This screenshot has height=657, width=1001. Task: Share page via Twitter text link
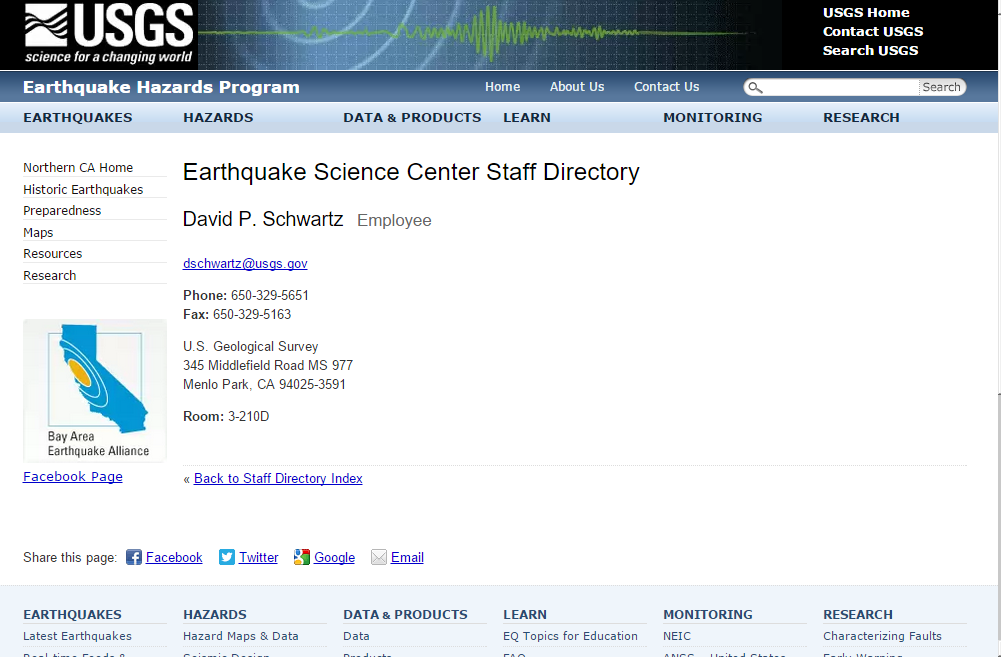[x=259, y=557]
